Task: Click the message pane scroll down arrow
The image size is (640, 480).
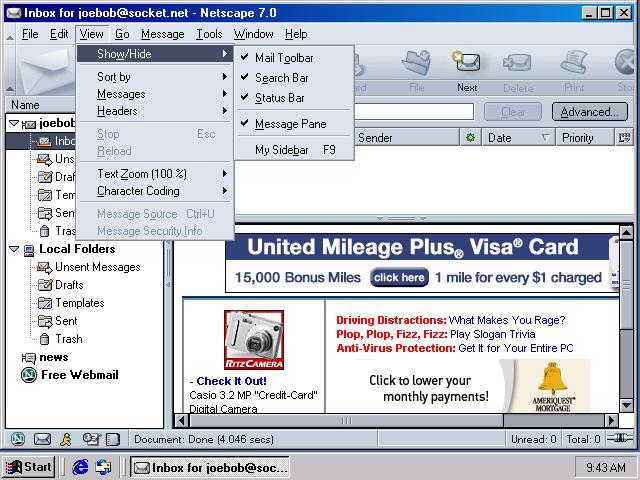Action: 626,405
